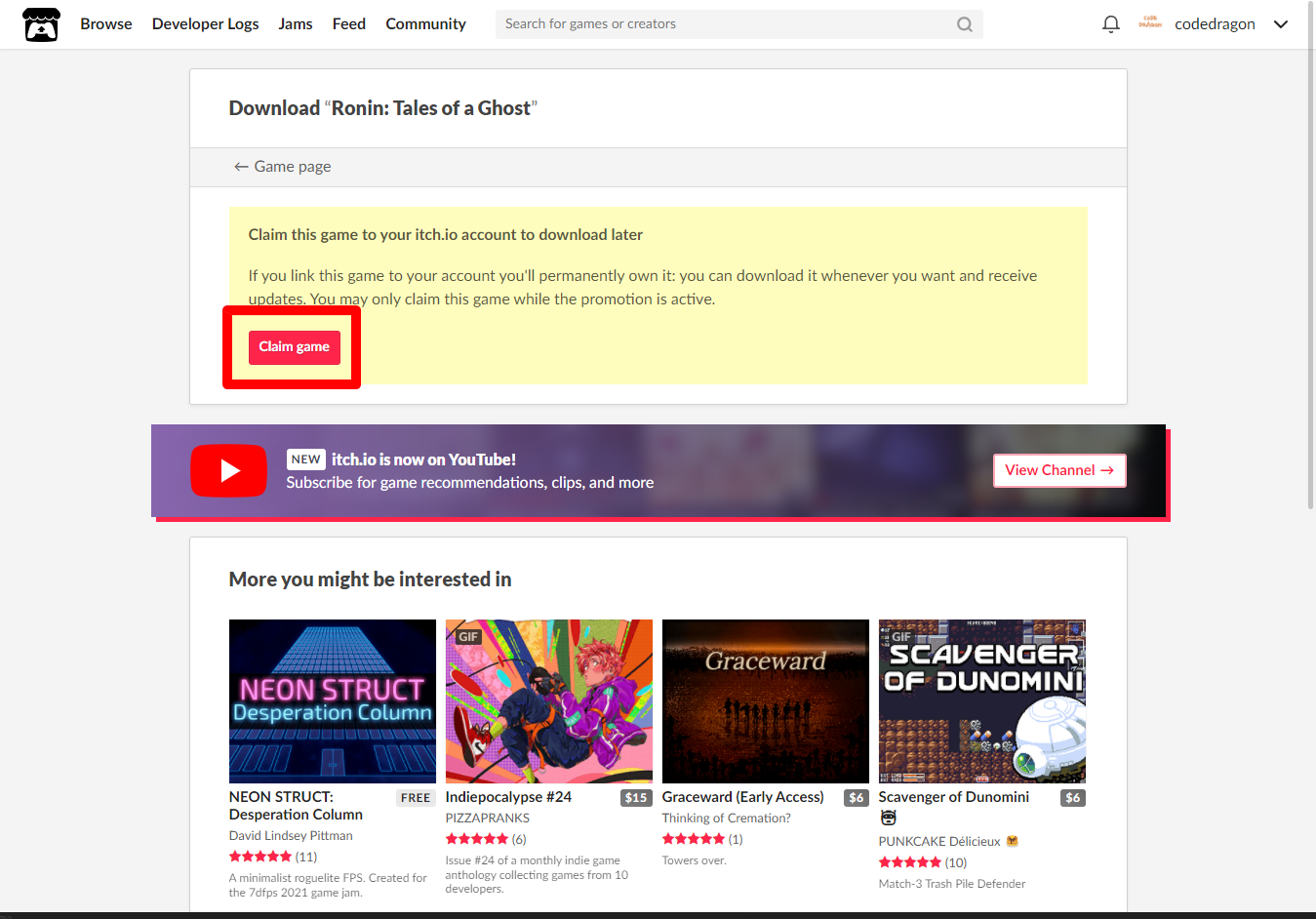Click the GIF badge on Scavenger cover
This screenshot has height=919, width=1316.
(x=901, y=637)
